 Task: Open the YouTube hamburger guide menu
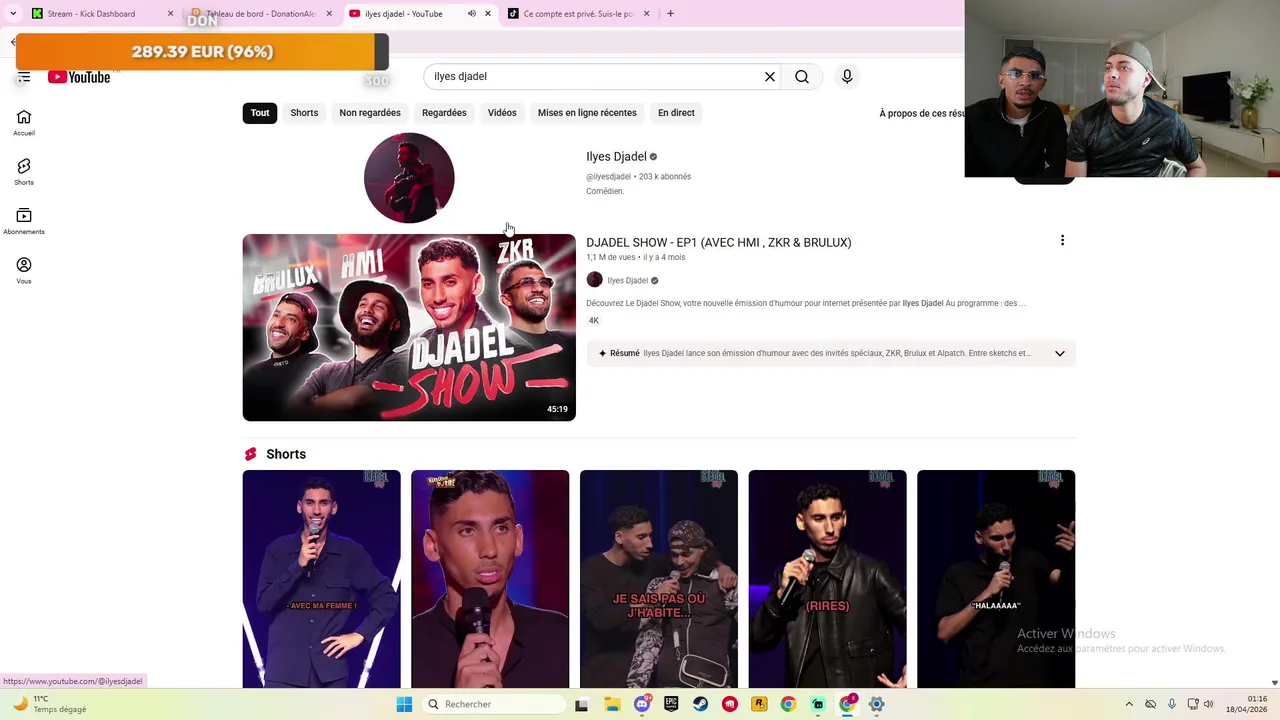[24, 77]
